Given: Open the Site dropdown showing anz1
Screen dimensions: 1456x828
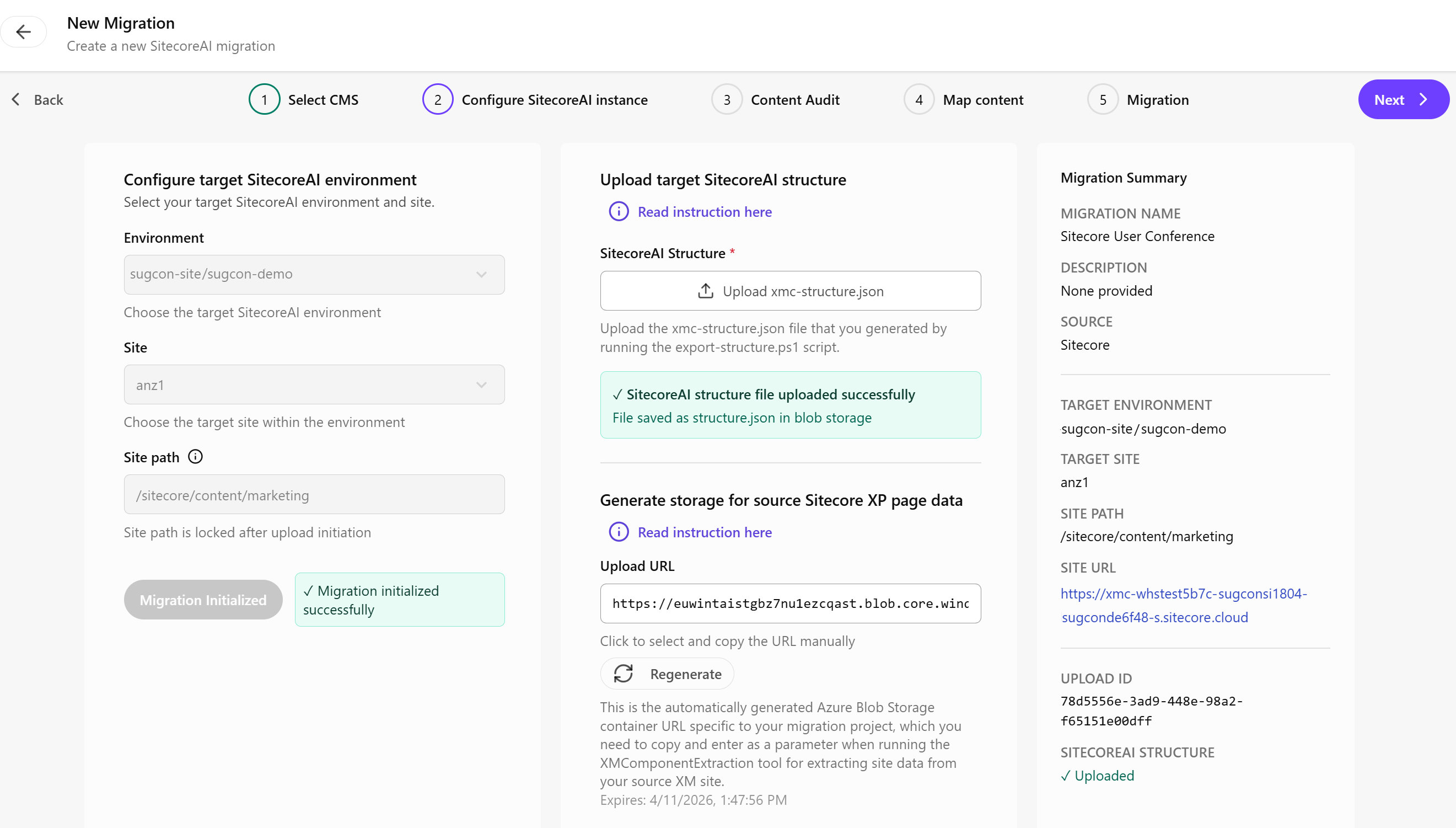Looking at the screenshot, I should [314, 384].
